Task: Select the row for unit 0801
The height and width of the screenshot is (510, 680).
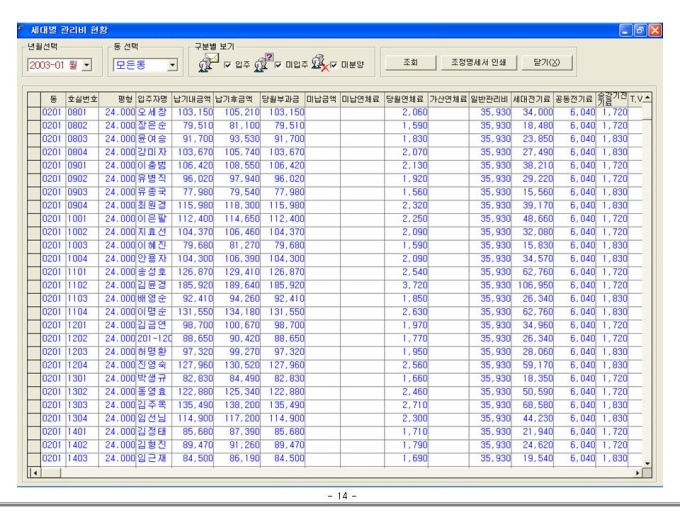Action: [x=82, y=113]
